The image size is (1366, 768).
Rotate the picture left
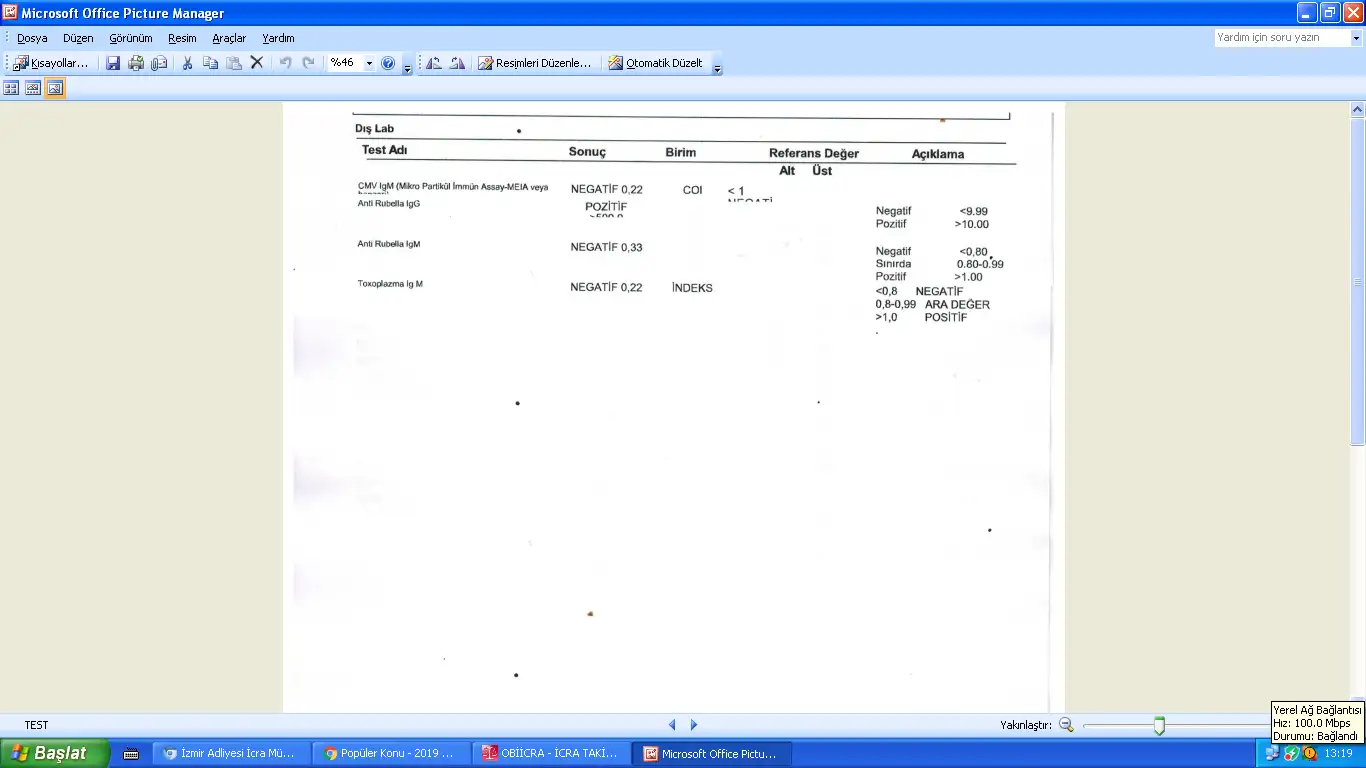(433, 63)
